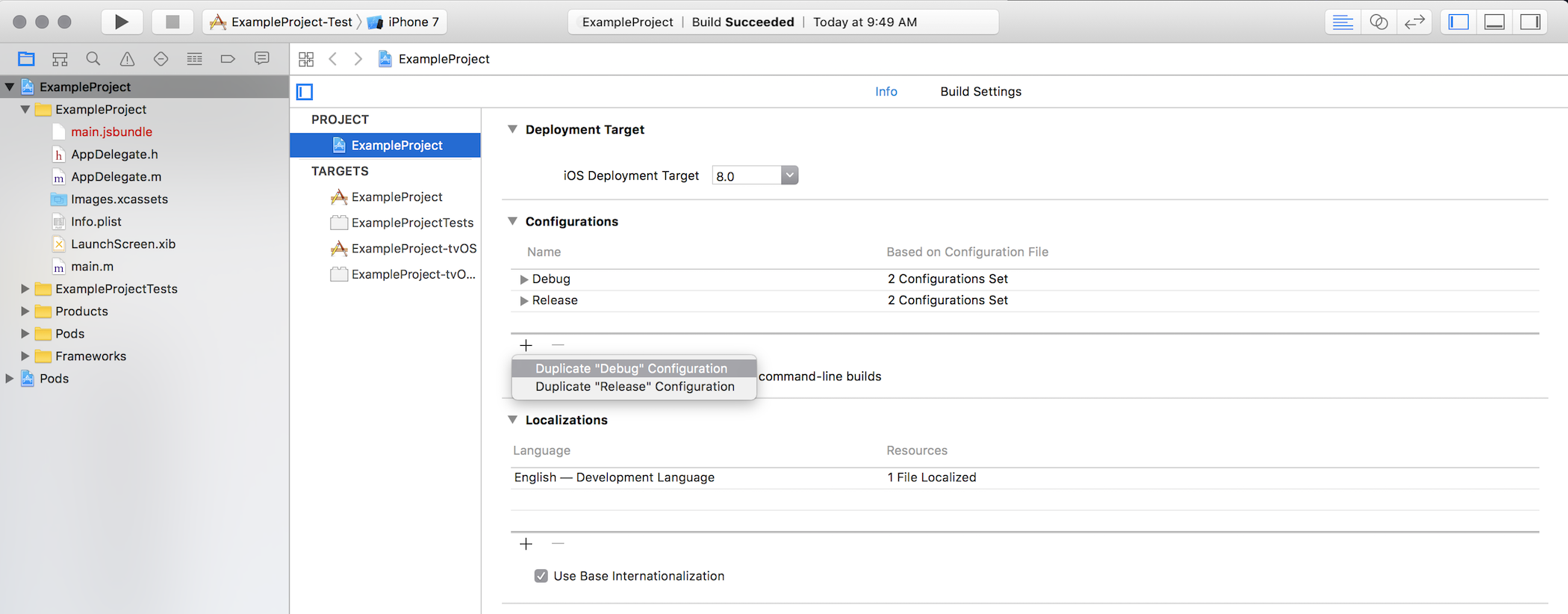Click the Build Succeeded activity status
1568x614 pixels.
point(743,22)
